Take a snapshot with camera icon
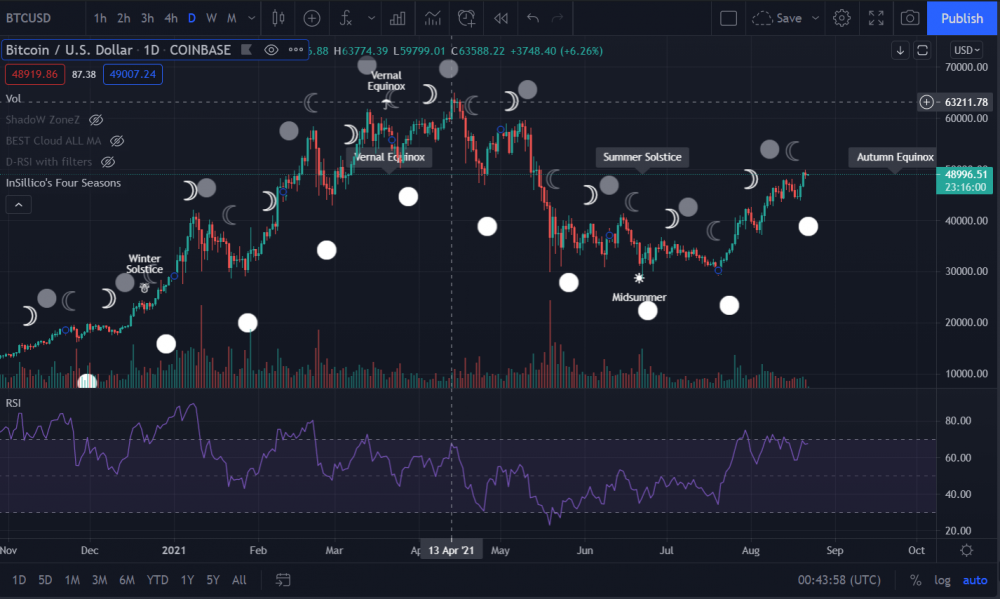 tap(909, 18)
